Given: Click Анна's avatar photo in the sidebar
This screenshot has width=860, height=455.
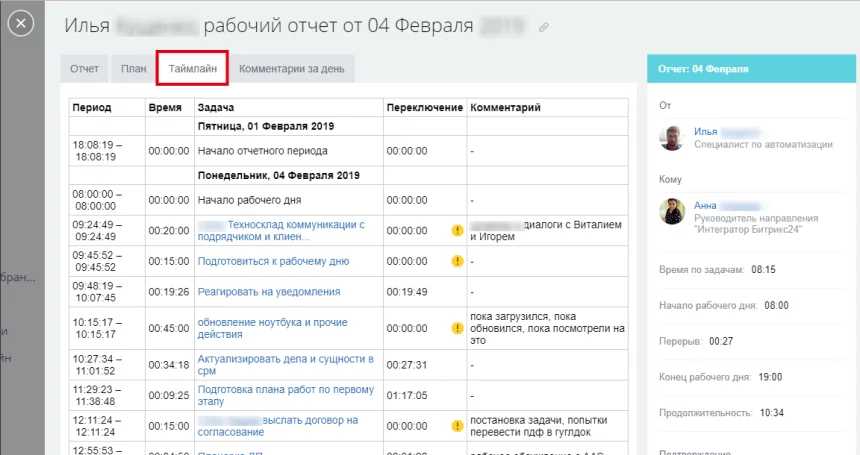Looking at the screenshot, I should [x=672, y=211].
